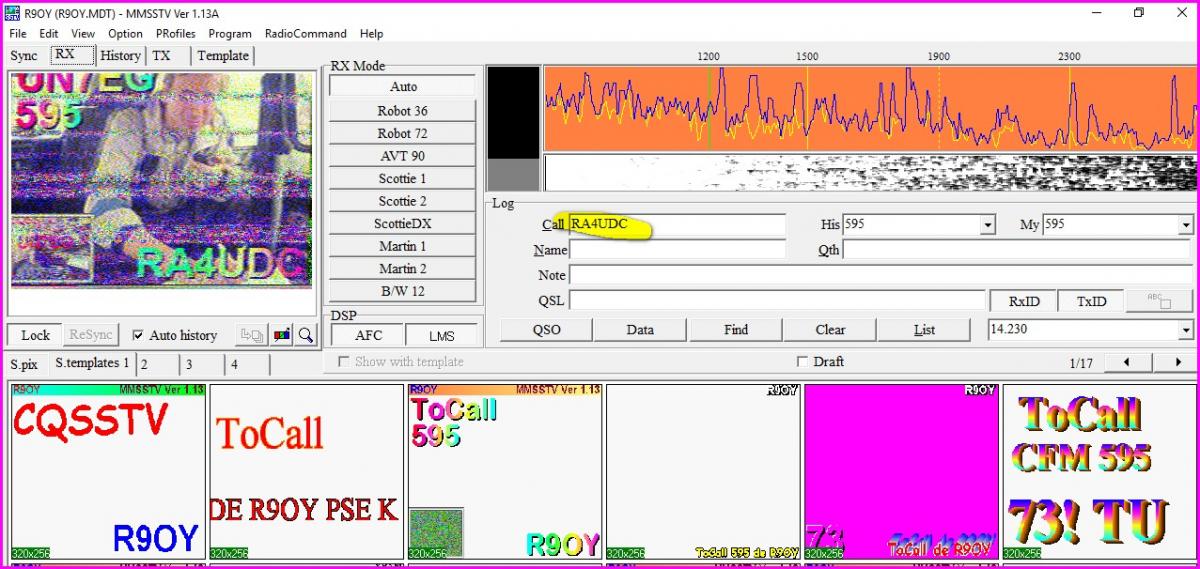
Task: Go to next template page arrow
Action: tap(1178, 362)
